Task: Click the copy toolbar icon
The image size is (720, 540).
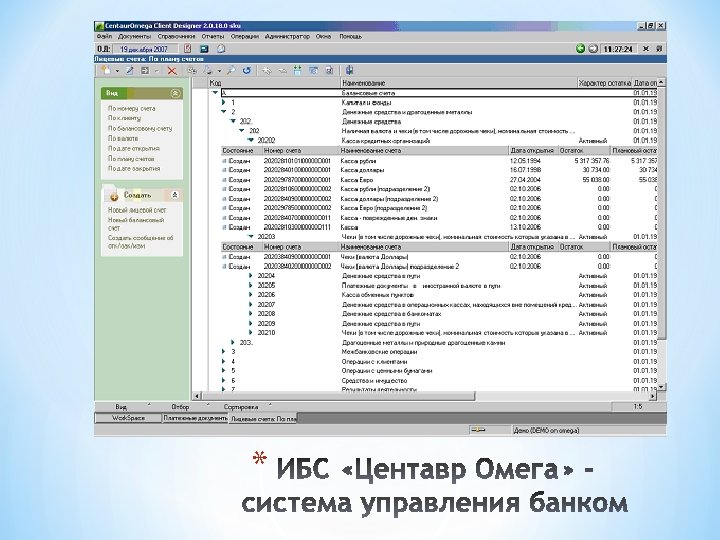Action: point(192,70)
